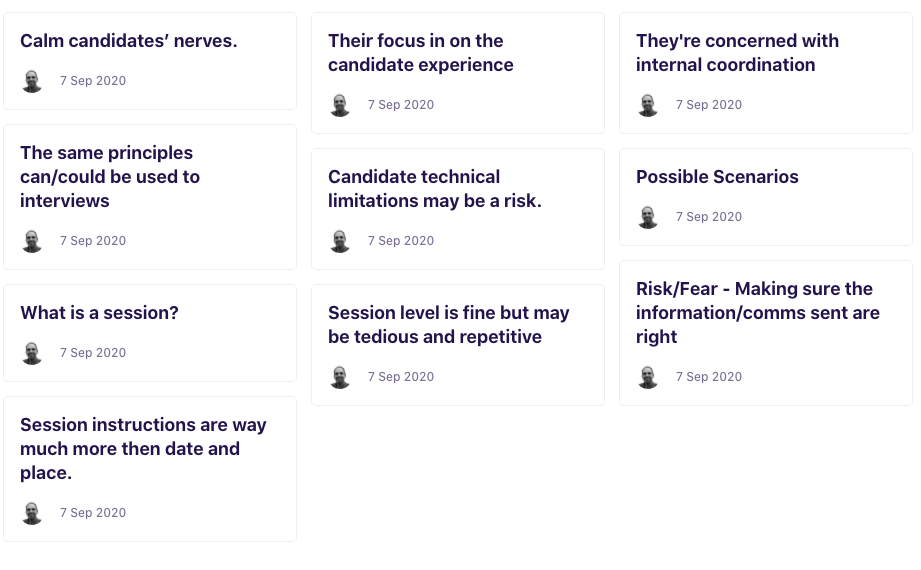The height and width of the screenshot is (570, 921).
Task: Click the date on "The same principles" card
Action: click(93, 240)
